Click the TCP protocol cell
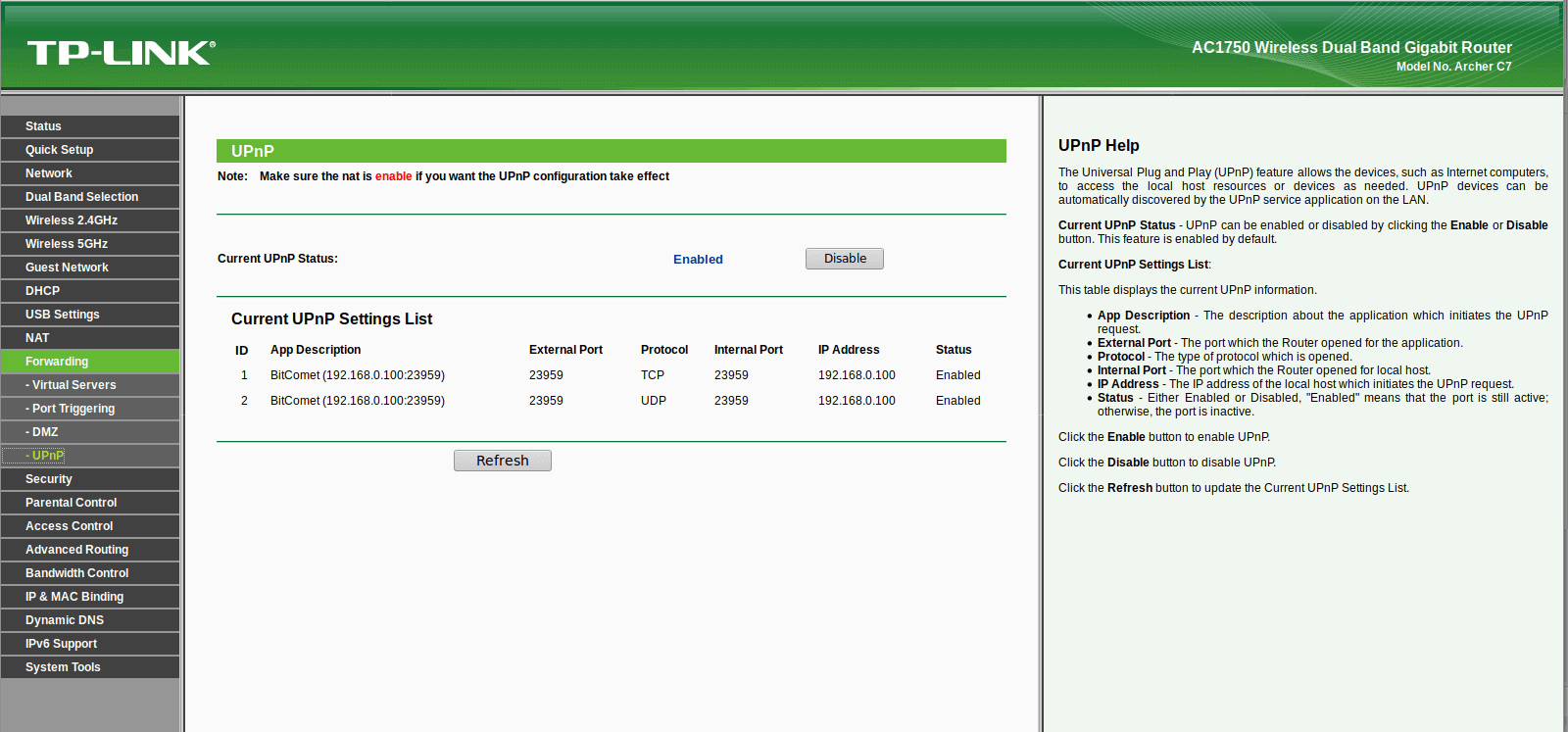This screenshot has width=1568, height=732. tap(653, 375)
